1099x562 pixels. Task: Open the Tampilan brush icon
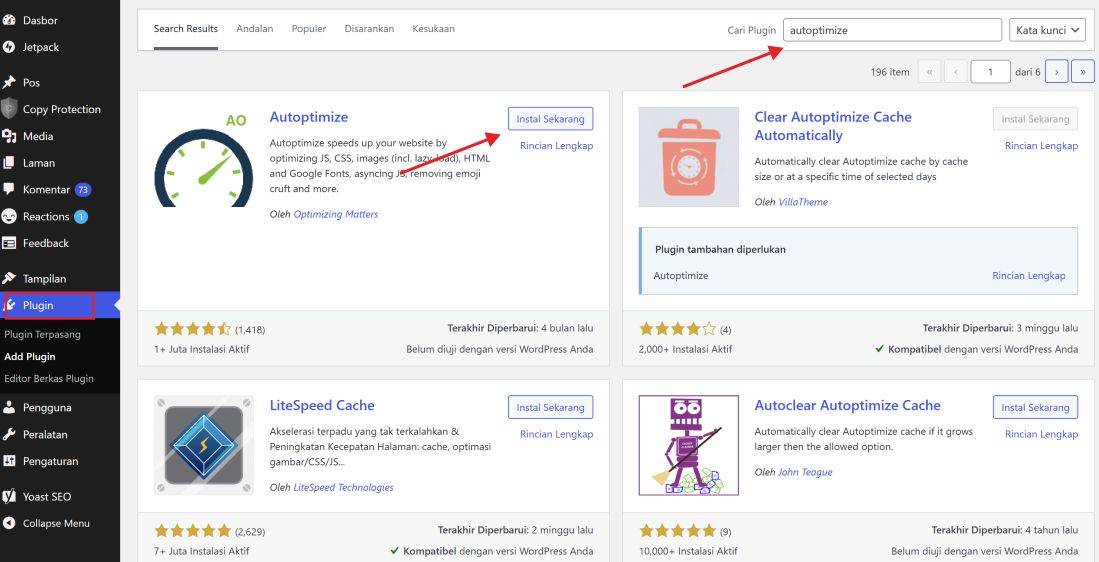point(9,278)
